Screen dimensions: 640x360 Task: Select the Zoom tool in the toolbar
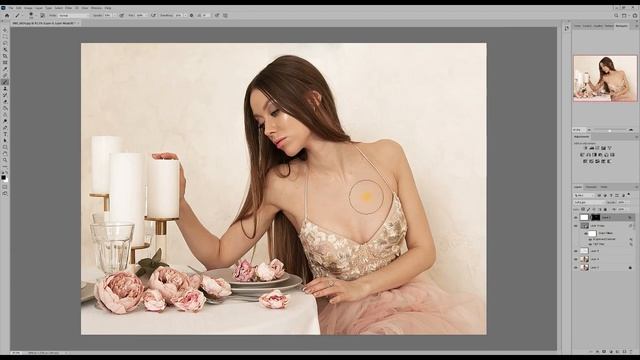(x=5, y=160)
